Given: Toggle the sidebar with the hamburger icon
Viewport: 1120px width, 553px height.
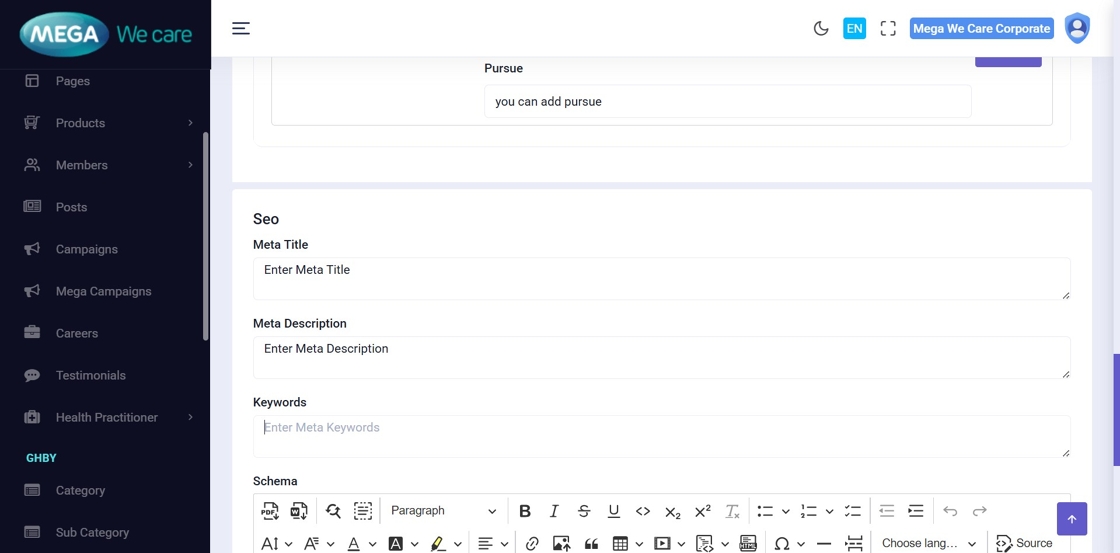Looking at the screenshot, I should click(x=241, y=29).
